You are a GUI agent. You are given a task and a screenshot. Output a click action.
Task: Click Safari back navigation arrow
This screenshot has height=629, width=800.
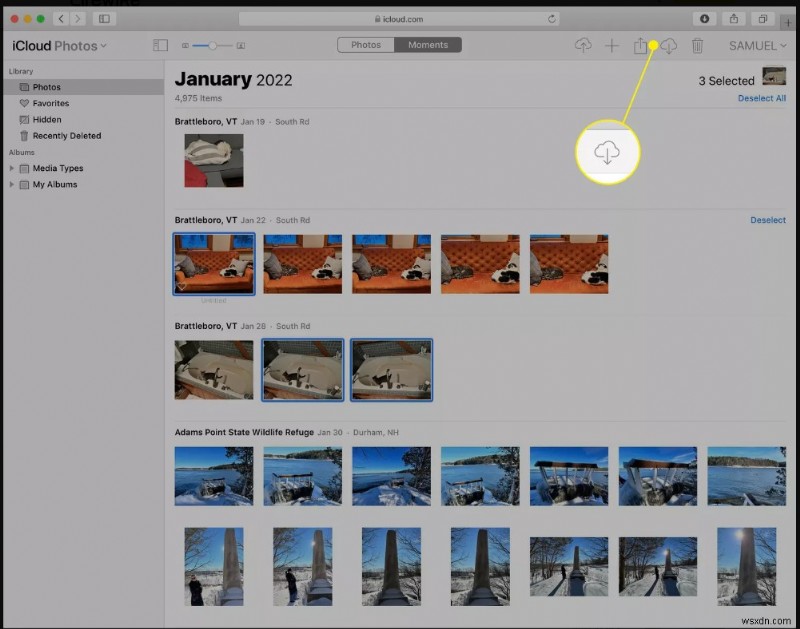pyautogui.click(x=61, y=19)
